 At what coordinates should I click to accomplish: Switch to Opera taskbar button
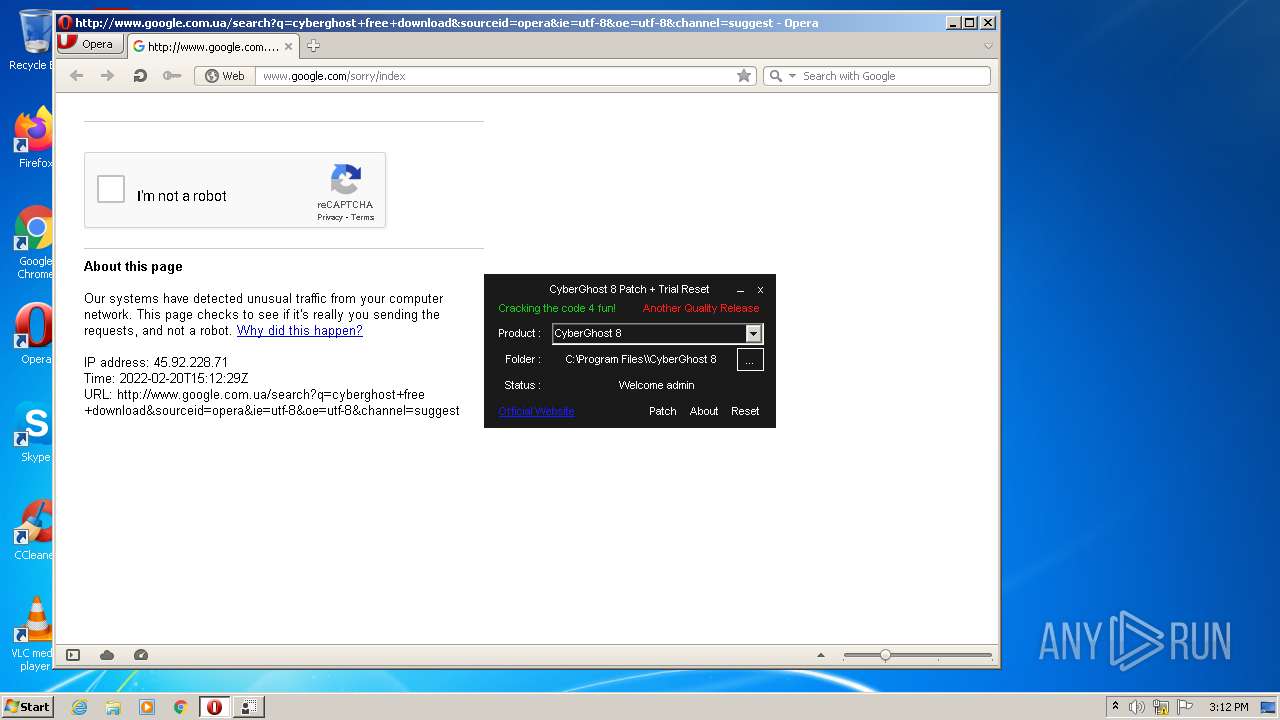pyautogui.click(x=214, y=707)
